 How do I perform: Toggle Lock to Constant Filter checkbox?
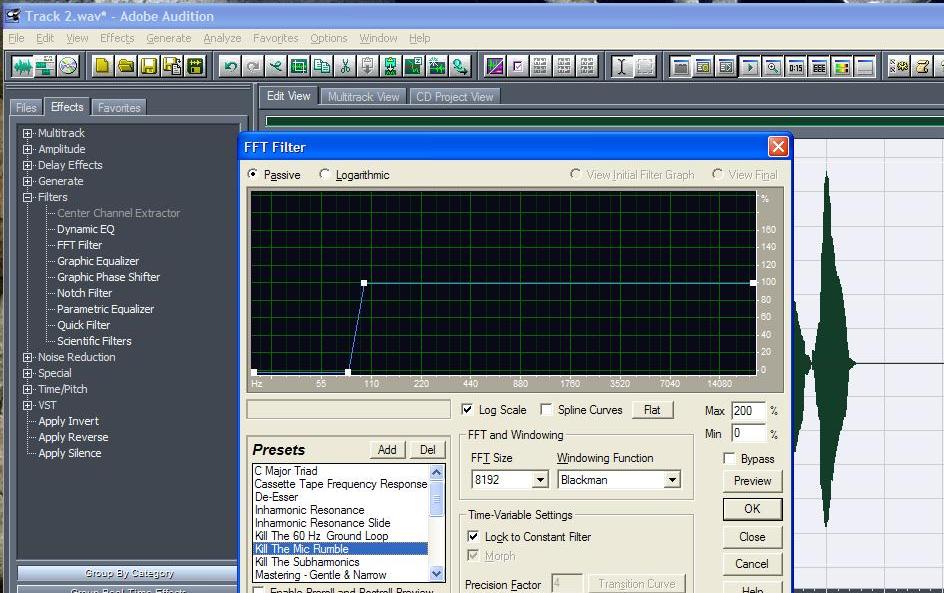click(473, 536)
